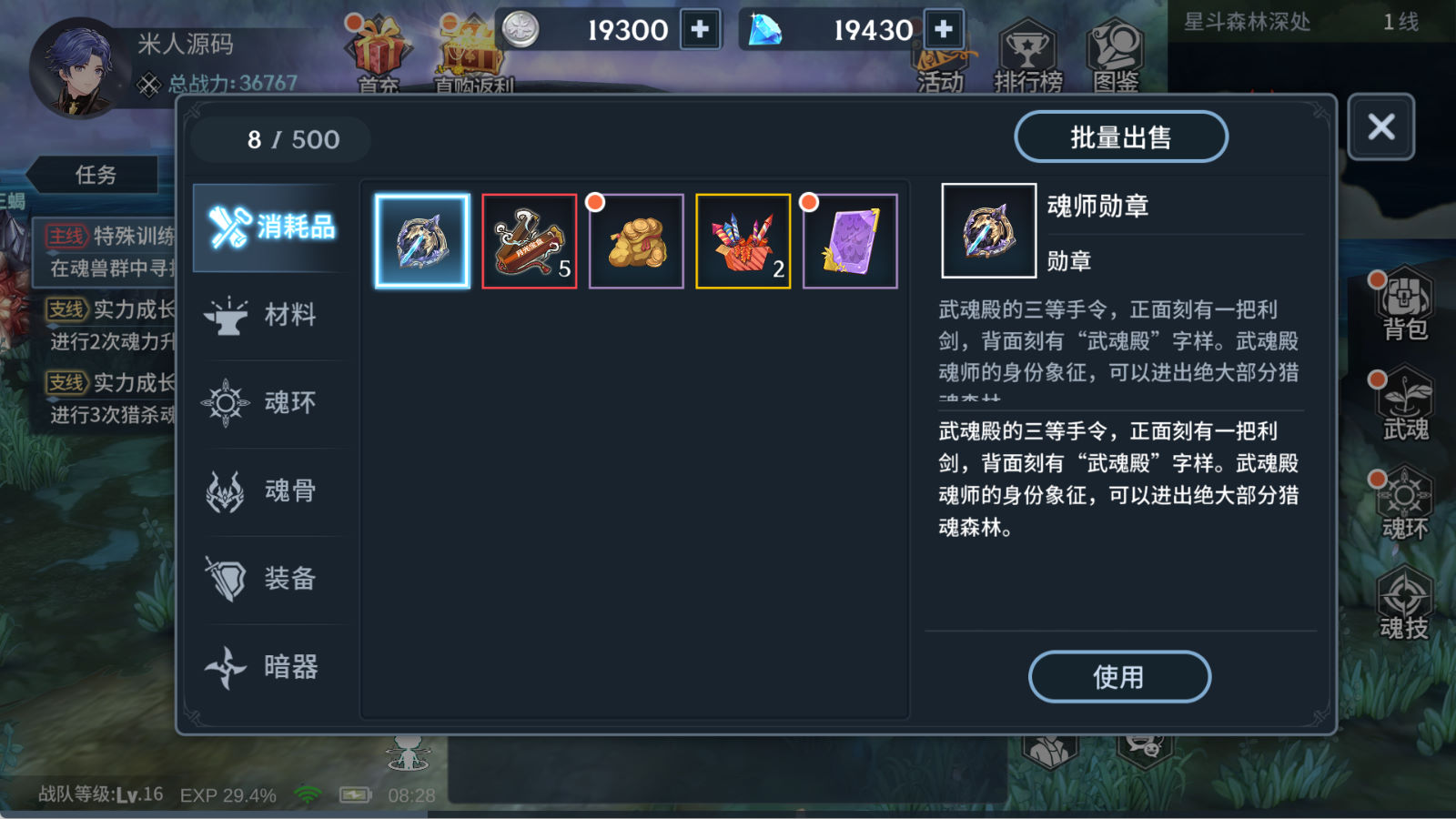
Task: Select the gold coin pouch item
Action: coord(636,241)
